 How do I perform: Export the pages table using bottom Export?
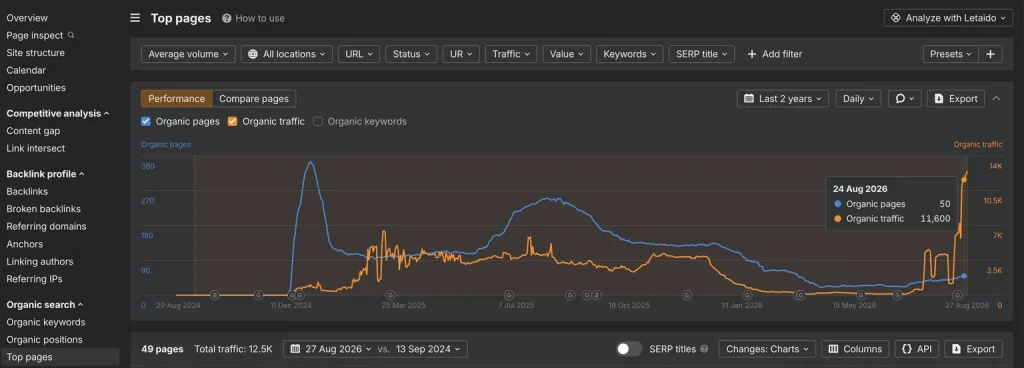click(x=974, y=349)
